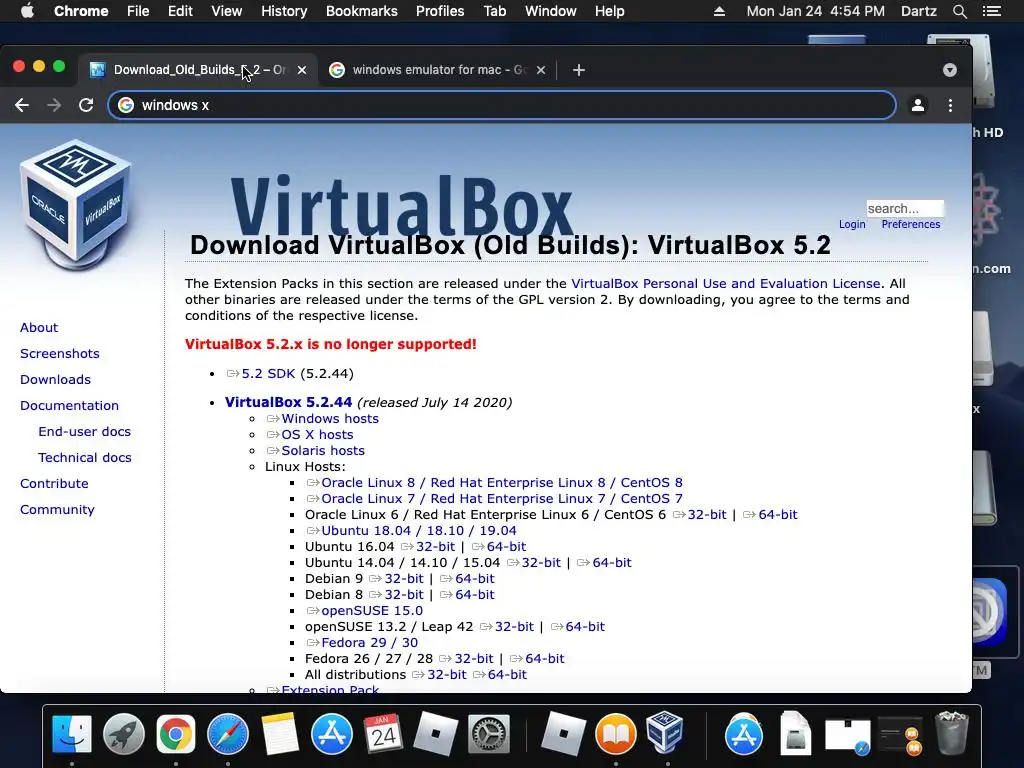This screenshot has height=768, width=1024.
Task: Open the Window menu
Action: [x=551, y=11]
